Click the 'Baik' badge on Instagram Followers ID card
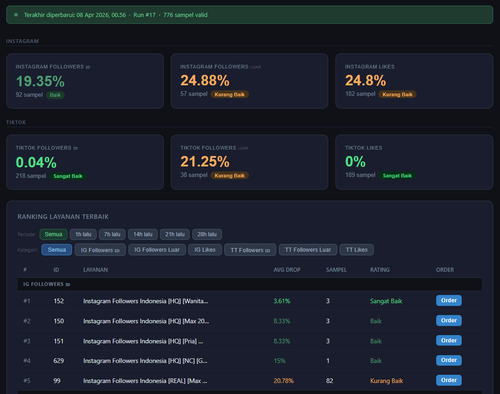Screen dimensions: 500x394 (x=55, y=95)
